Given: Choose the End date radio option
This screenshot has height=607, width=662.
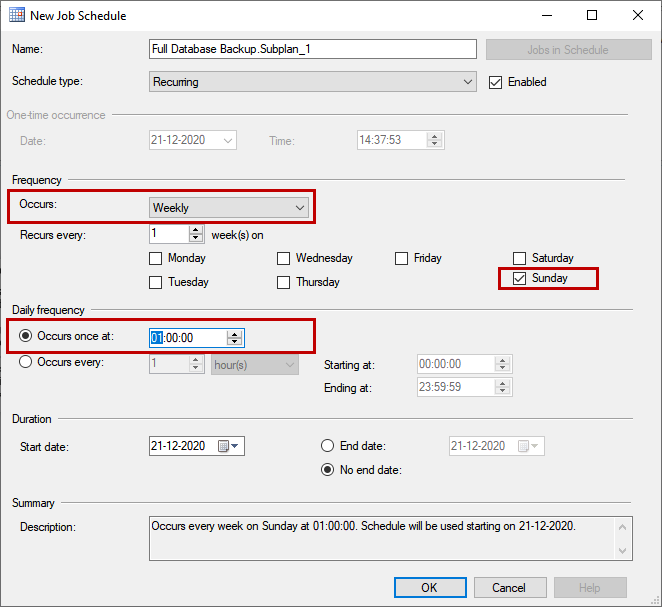Looking at the screenshot, I should (327, 446).
